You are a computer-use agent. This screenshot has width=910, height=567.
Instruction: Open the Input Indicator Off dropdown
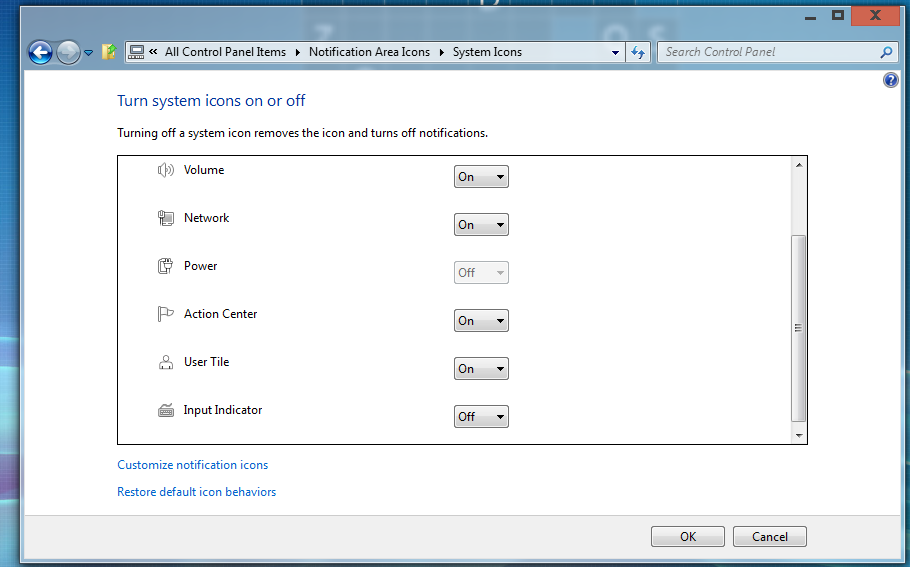pyautogui.click(x=481, y=417)
